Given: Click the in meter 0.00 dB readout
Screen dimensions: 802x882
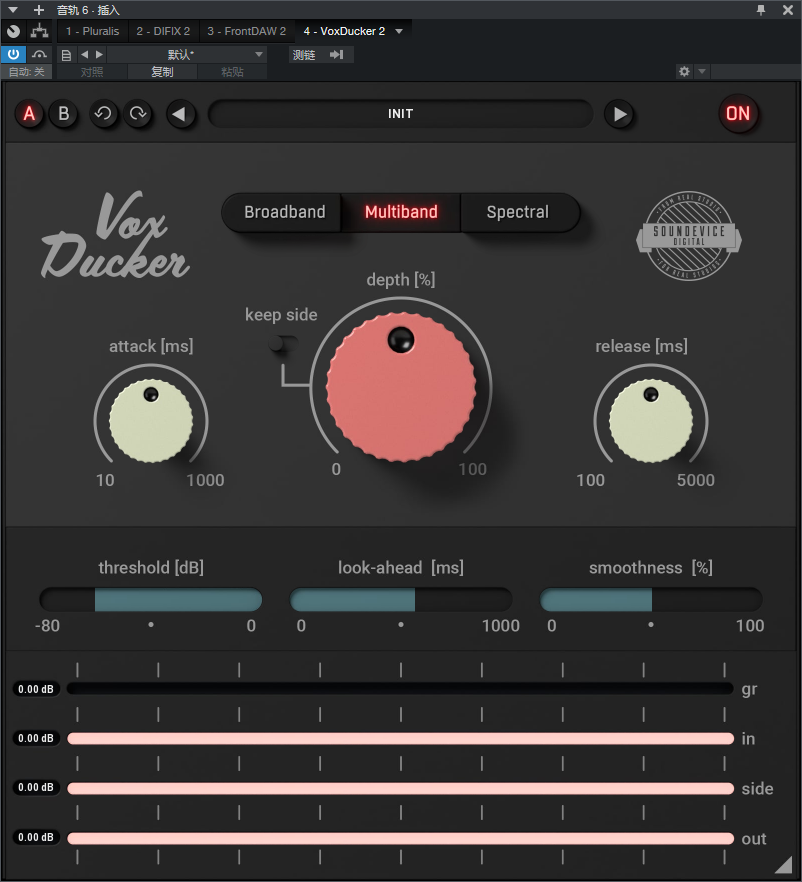Looking at the screenshot, I should click(36, 738).
